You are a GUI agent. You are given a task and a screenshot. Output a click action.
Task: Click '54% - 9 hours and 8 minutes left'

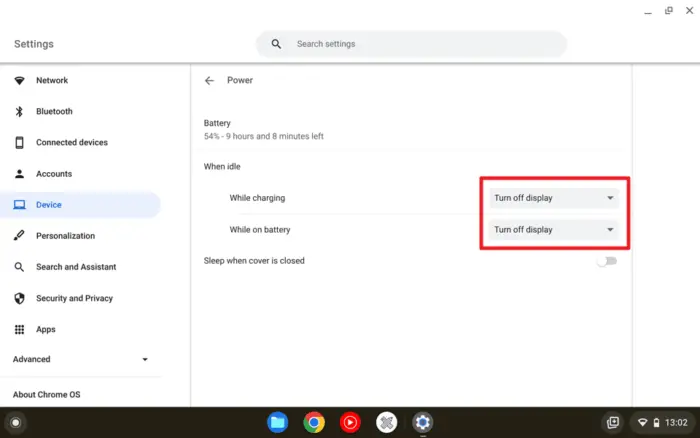(263, 136)
